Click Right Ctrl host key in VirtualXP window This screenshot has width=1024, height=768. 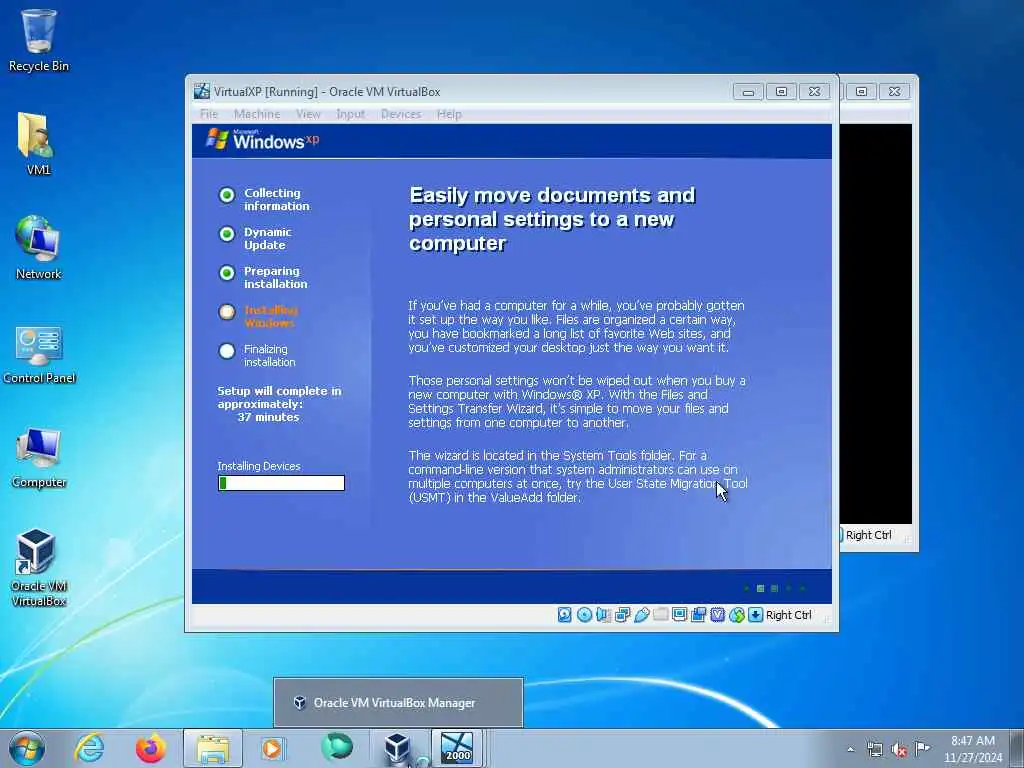point(788,615)
